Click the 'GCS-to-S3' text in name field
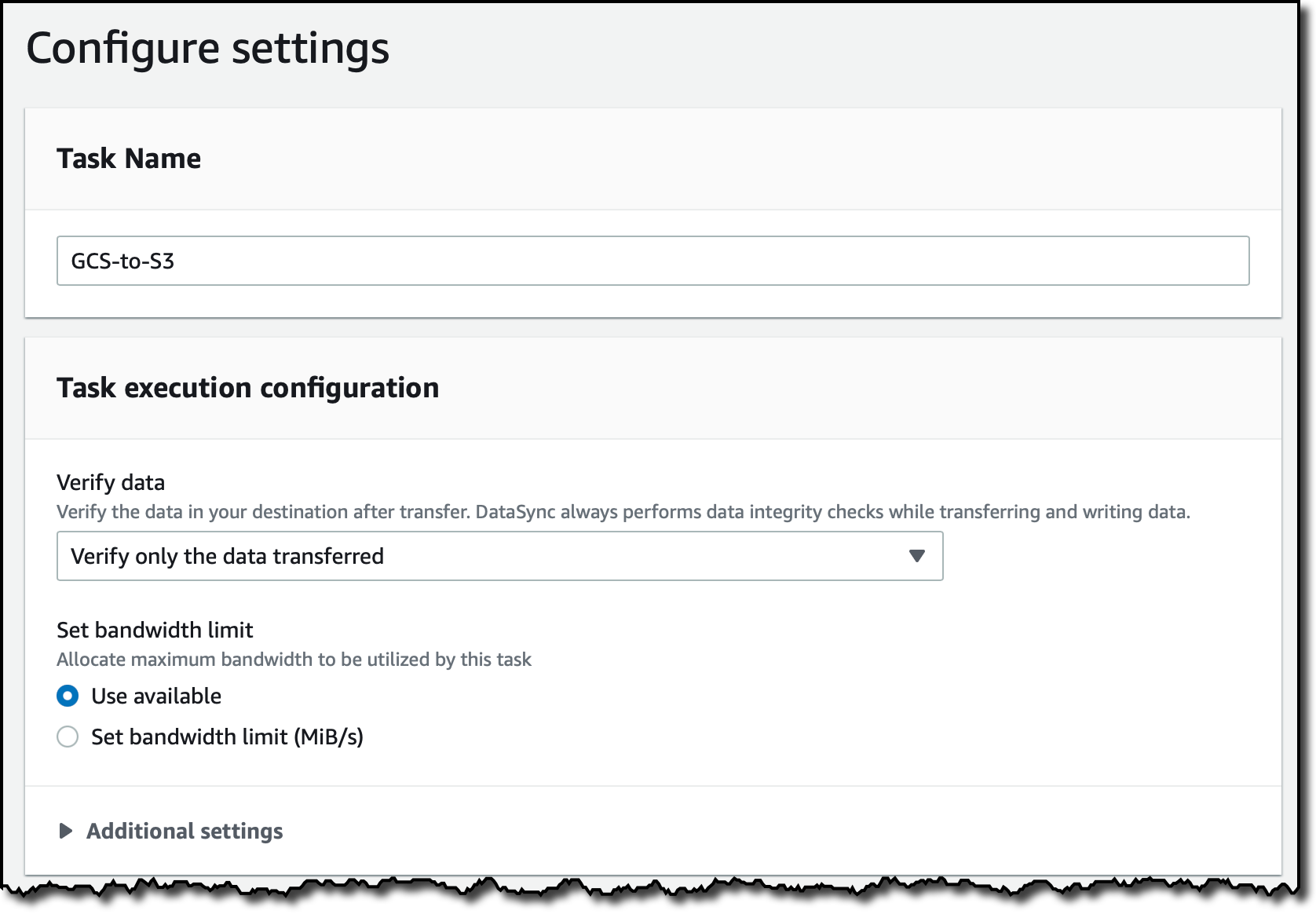This screenshot has height=914, width=1316. (122, 261)
